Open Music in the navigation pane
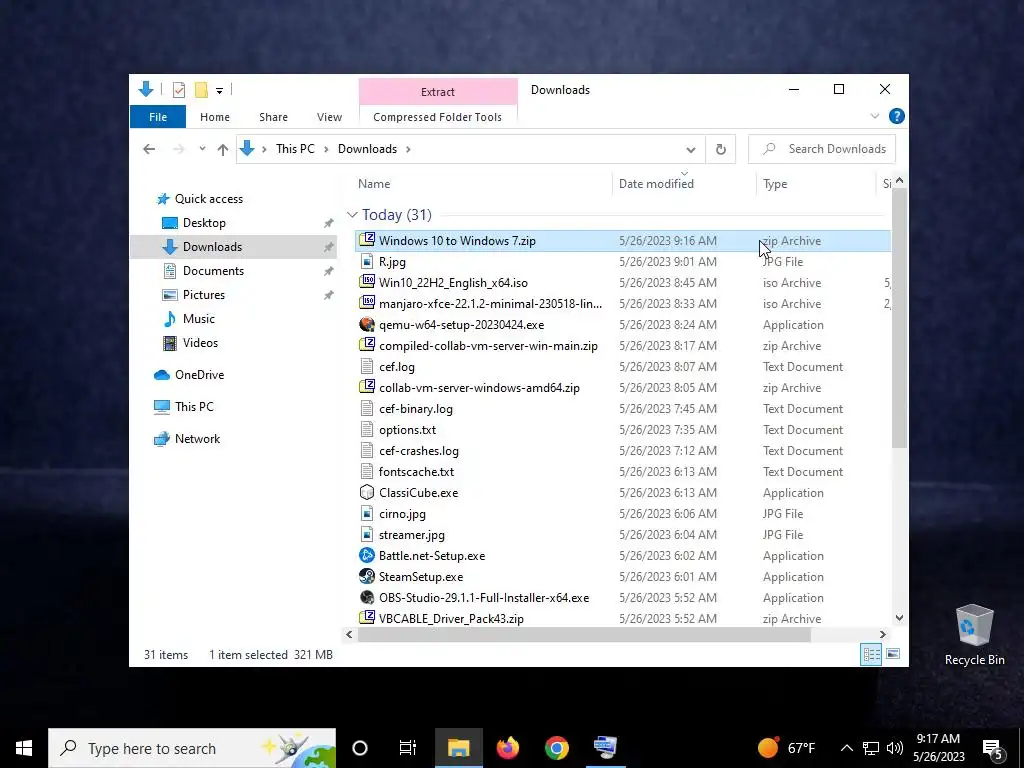The width and height of the screenshot is (1024, 768). pyautogui.click(x=199, y=319)
